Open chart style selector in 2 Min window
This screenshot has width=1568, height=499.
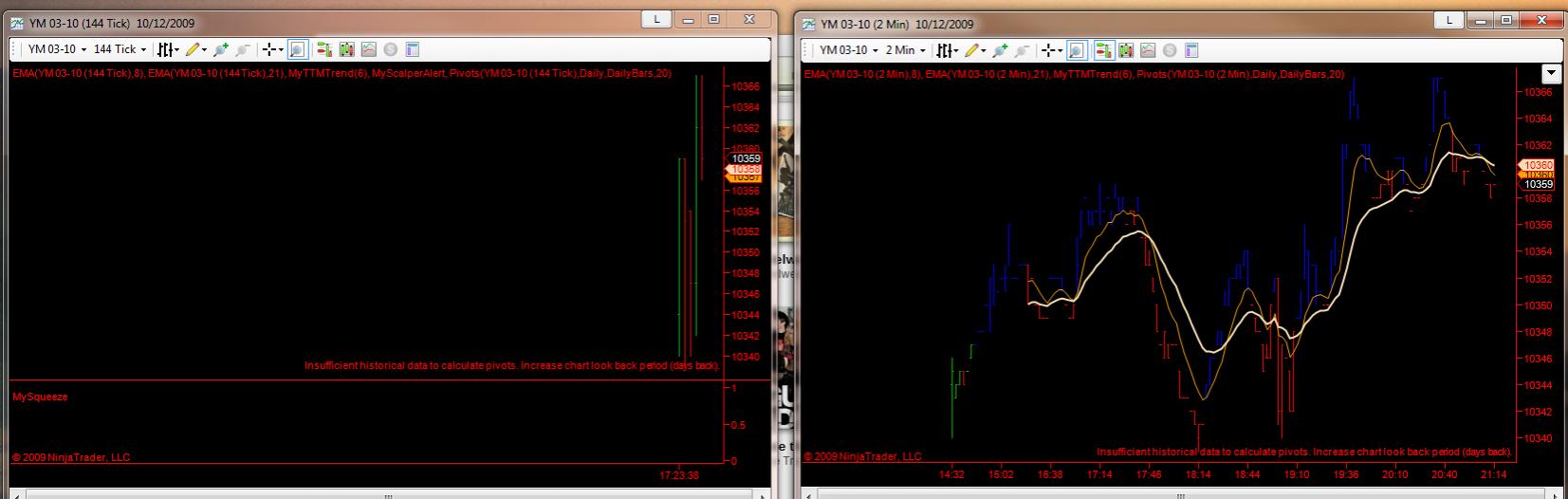tap(945, 50)
